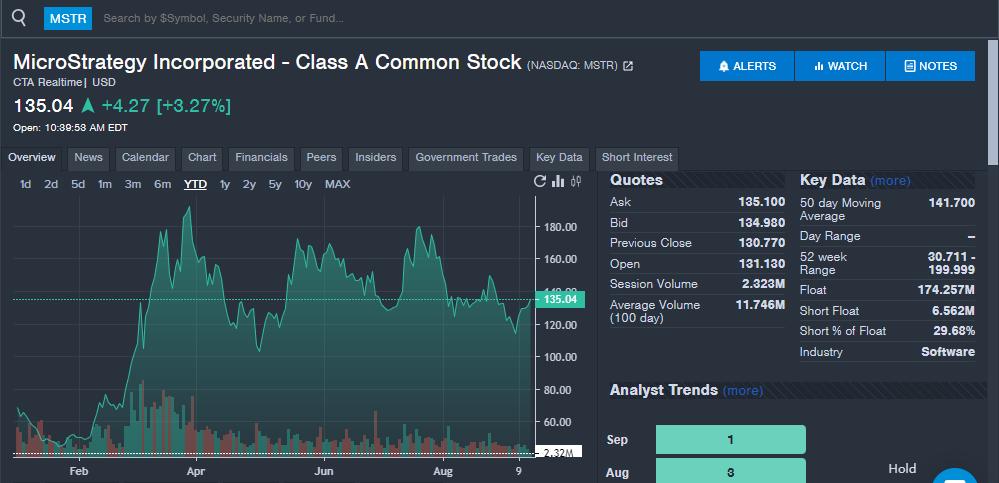The image size is (999, 483).
Task: Click the Average Volume value 11.746M
Action: (x=760, y=305)
